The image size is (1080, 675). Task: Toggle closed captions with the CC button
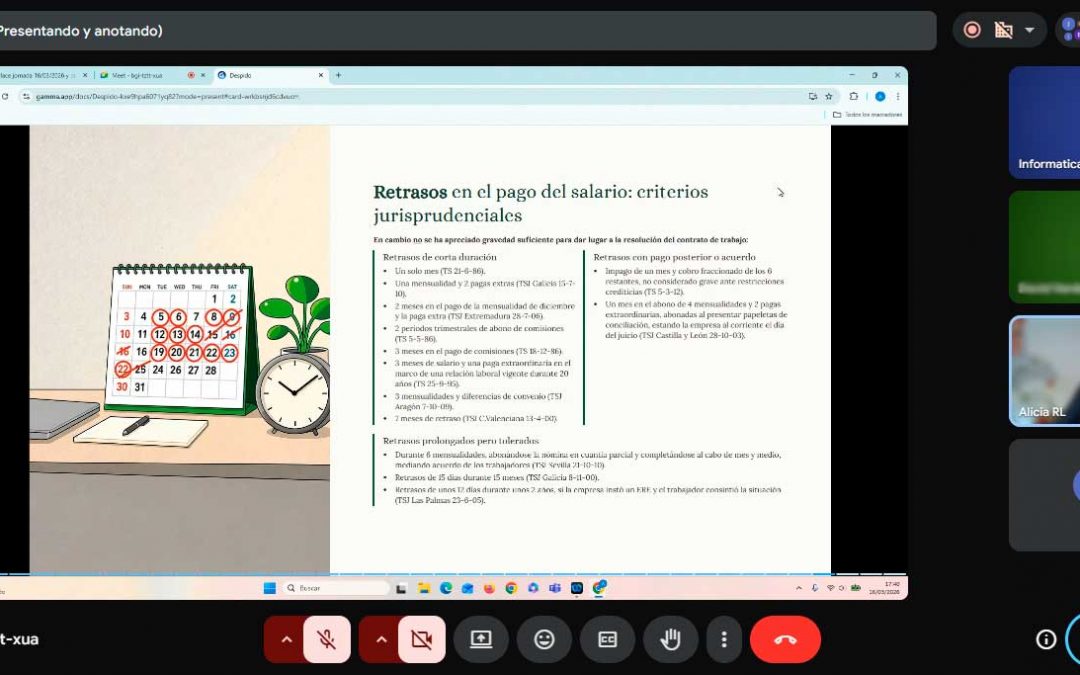pyautogui.click(x=607, y=640)
